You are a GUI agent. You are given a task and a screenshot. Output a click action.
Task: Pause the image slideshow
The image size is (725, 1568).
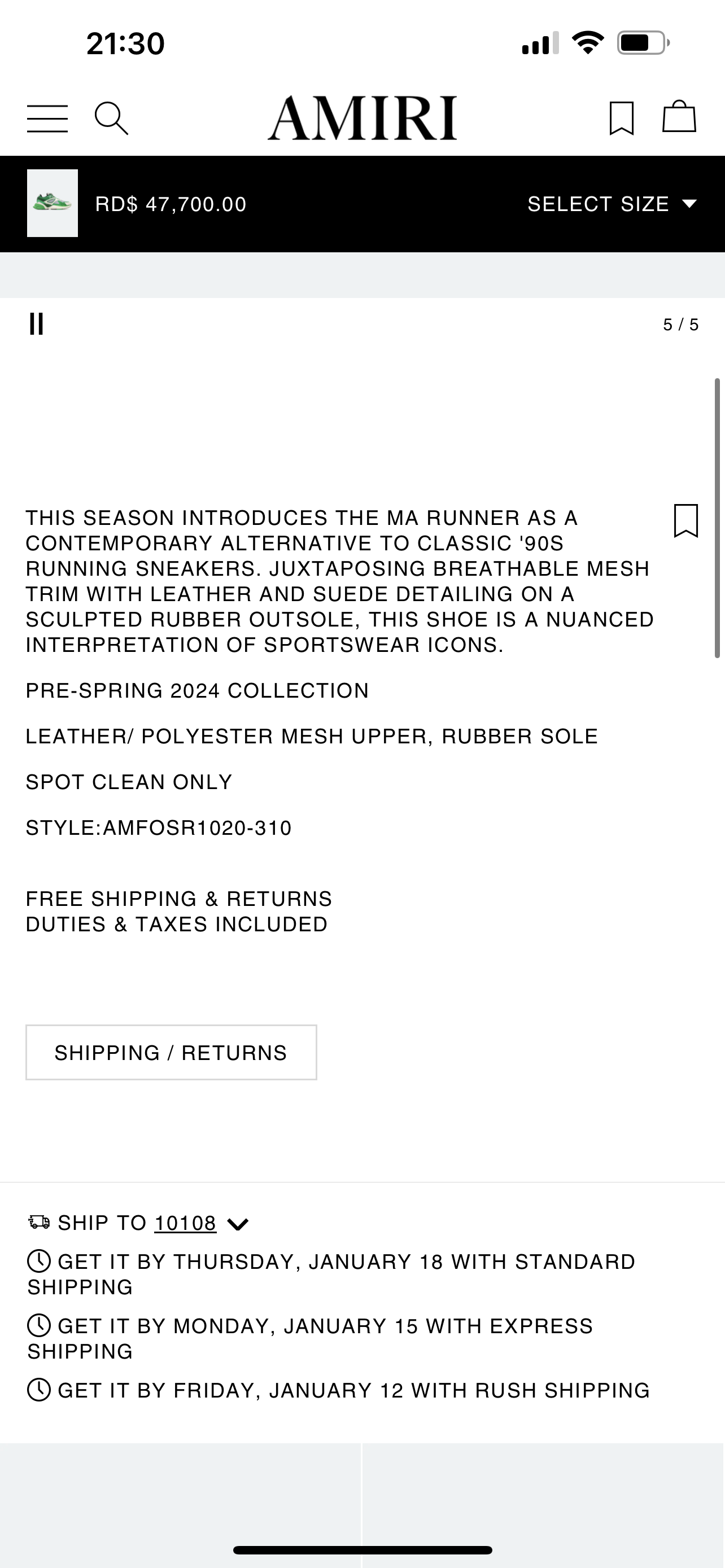pyautogui.click(x=37, y=324)
